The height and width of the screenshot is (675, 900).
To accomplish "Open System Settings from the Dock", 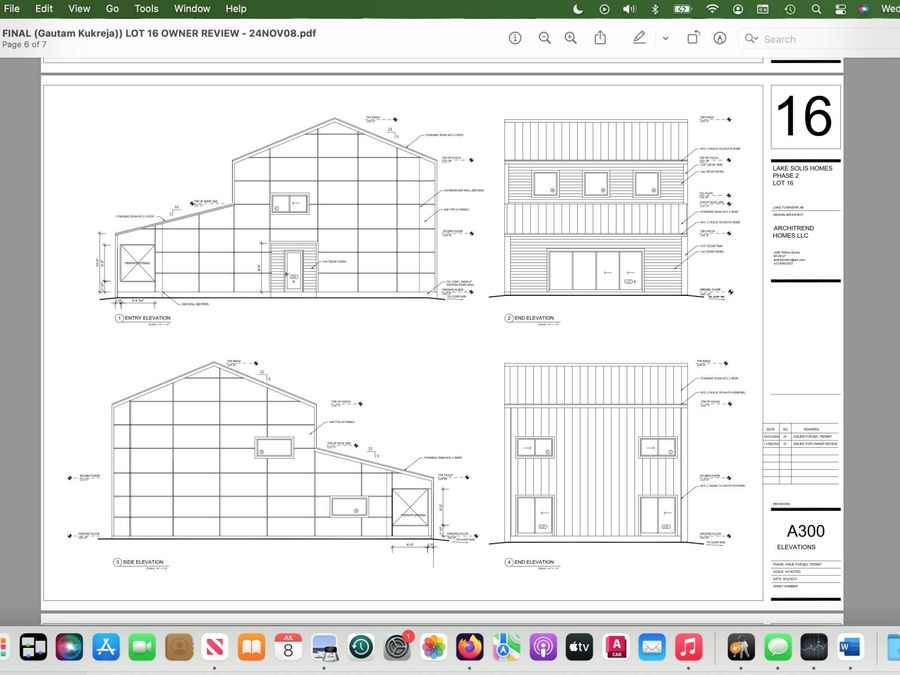I will [397, 647].
